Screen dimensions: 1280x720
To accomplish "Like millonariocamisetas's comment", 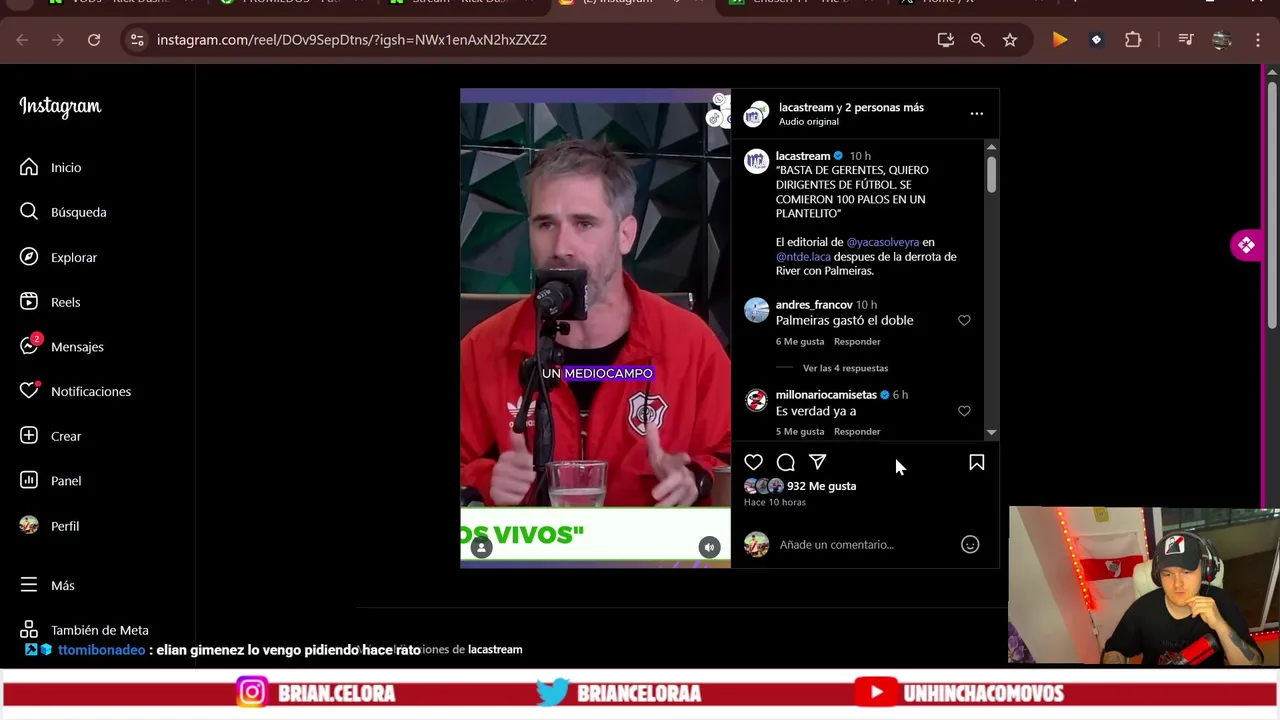I will 964,411.
